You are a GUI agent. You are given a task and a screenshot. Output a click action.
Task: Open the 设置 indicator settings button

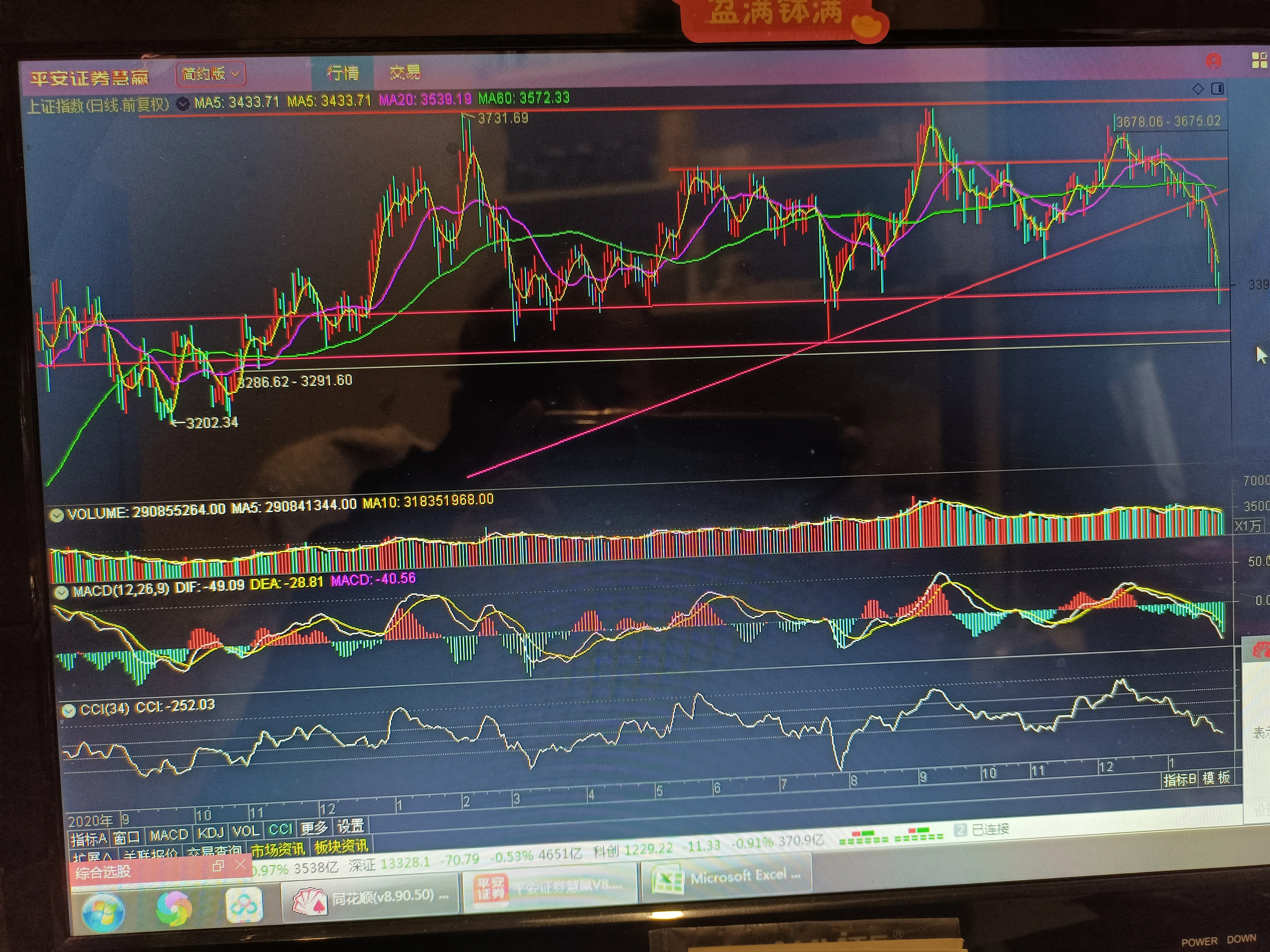pyautogui.click(x=350, y=826)
